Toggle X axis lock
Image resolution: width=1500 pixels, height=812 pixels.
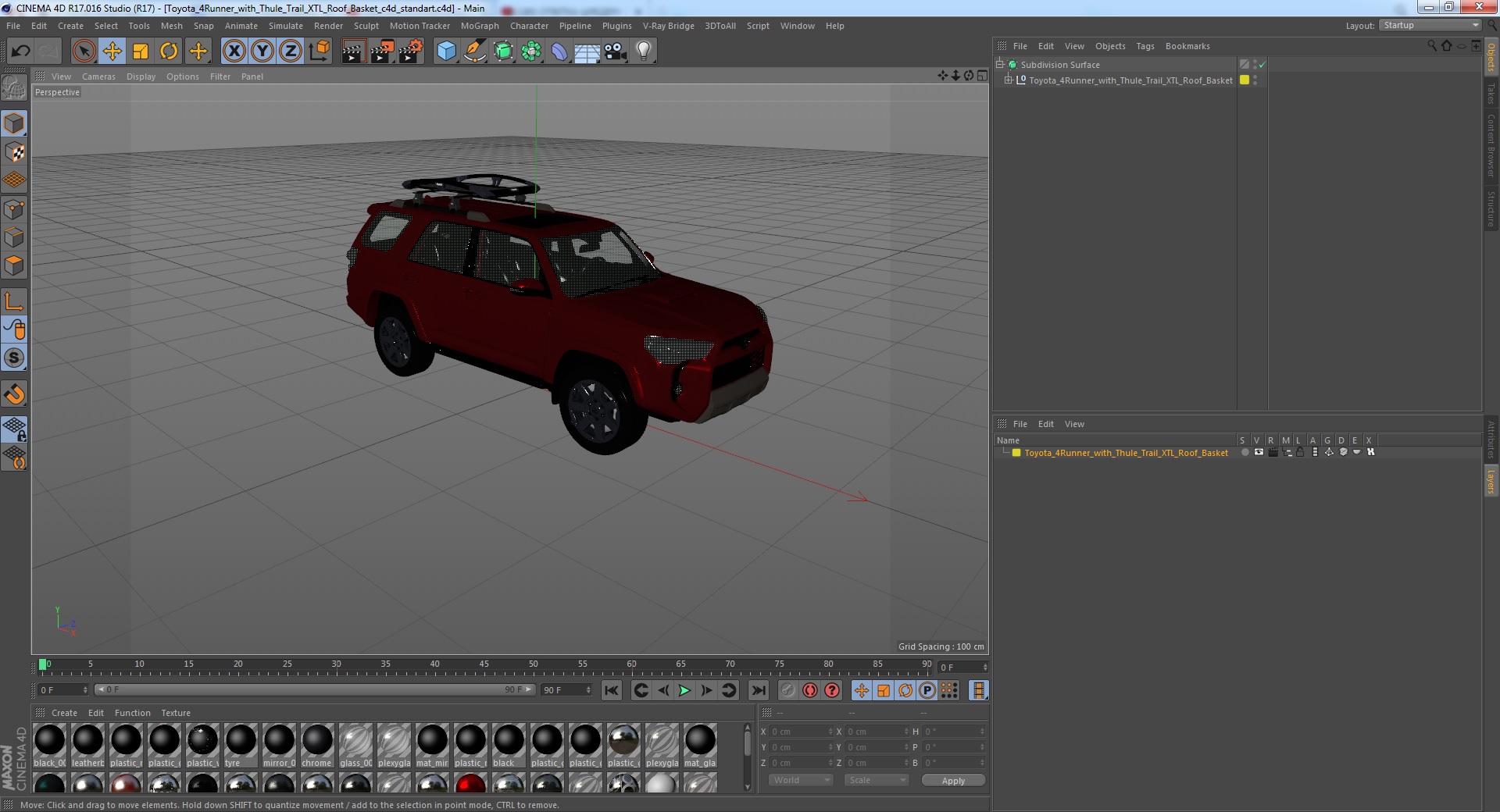(x=234, y=52)
